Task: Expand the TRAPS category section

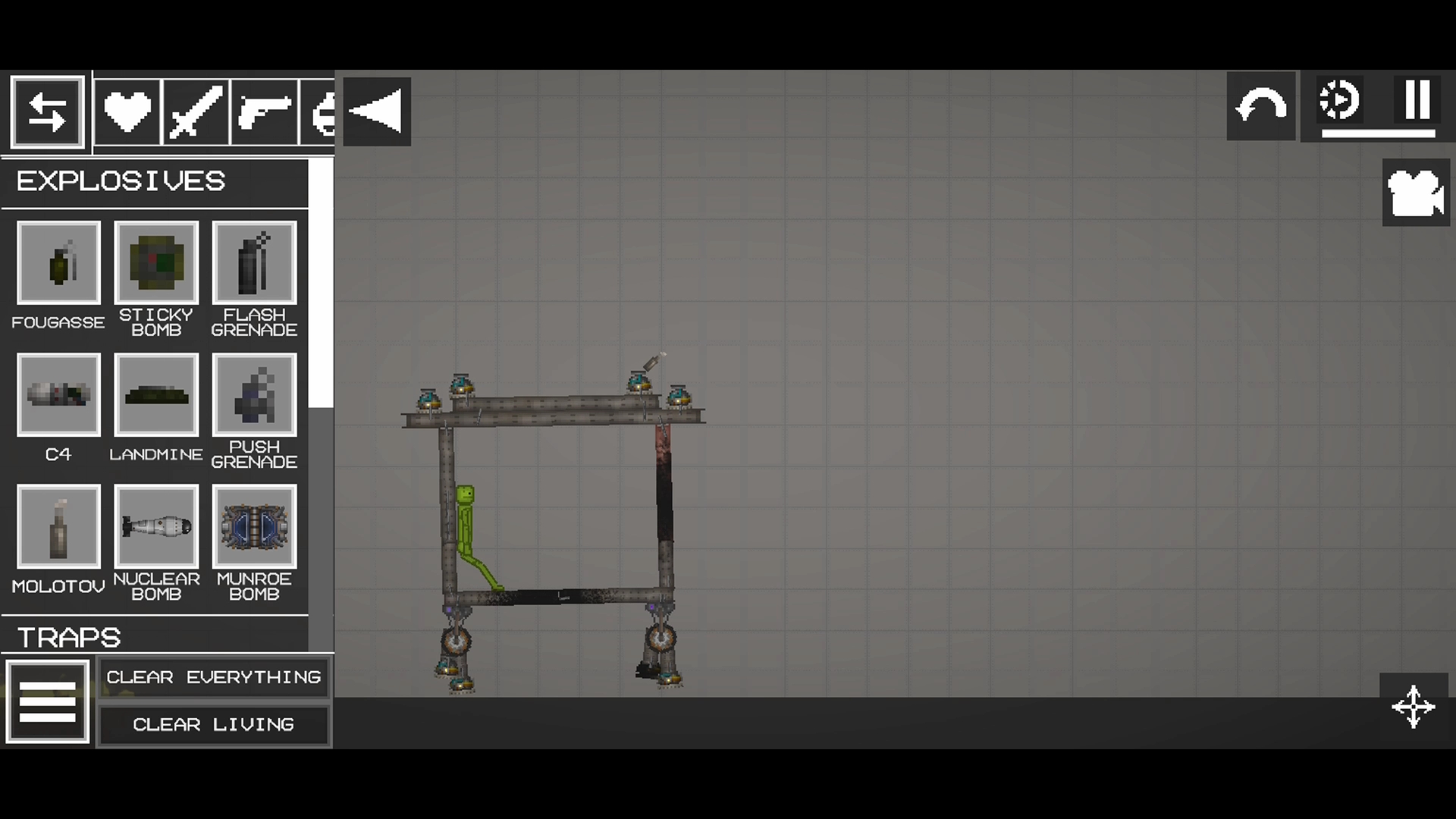Action: 68,636
